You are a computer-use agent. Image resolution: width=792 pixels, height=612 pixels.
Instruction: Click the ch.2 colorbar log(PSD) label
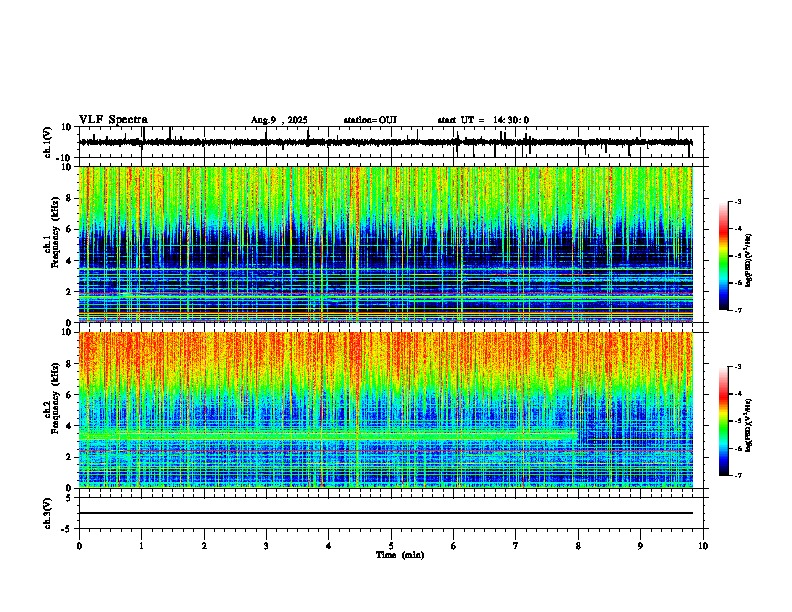748,425
